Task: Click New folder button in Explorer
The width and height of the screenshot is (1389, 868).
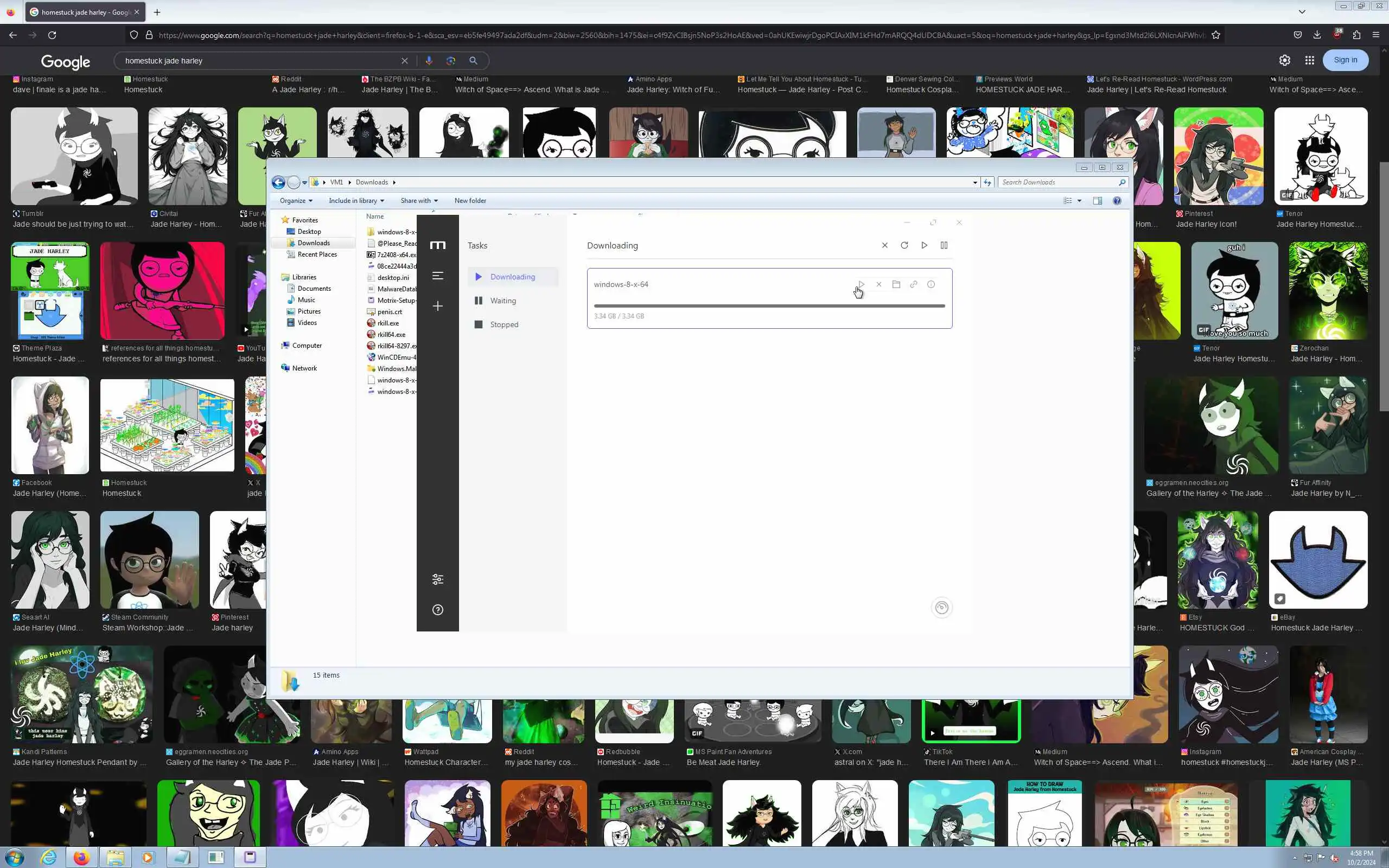Action: tap(470, 200)
